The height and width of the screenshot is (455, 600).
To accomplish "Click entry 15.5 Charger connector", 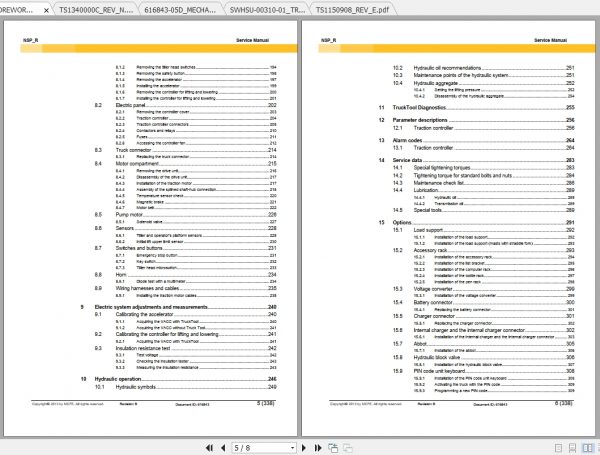I will [484, 316].
